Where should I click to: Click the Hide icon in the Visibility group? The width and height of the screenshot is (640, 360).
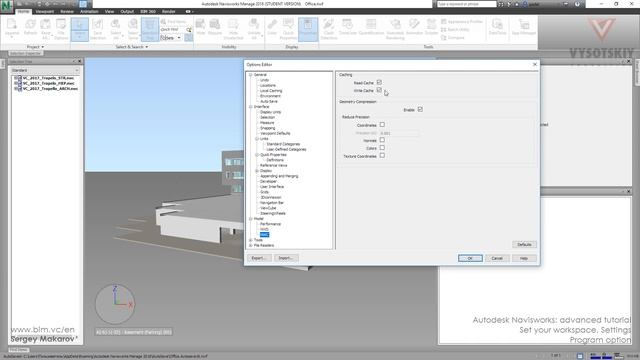pyautogui.click(x=200, y=27)
